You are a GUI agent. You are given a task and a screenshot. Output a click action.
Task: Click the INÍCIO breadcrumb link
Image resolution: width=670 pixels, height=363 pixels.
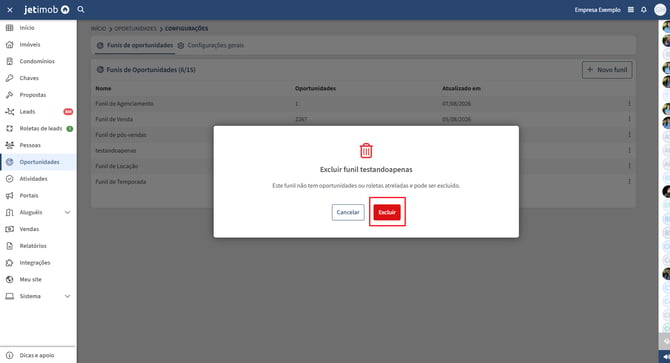coord(98,29)
